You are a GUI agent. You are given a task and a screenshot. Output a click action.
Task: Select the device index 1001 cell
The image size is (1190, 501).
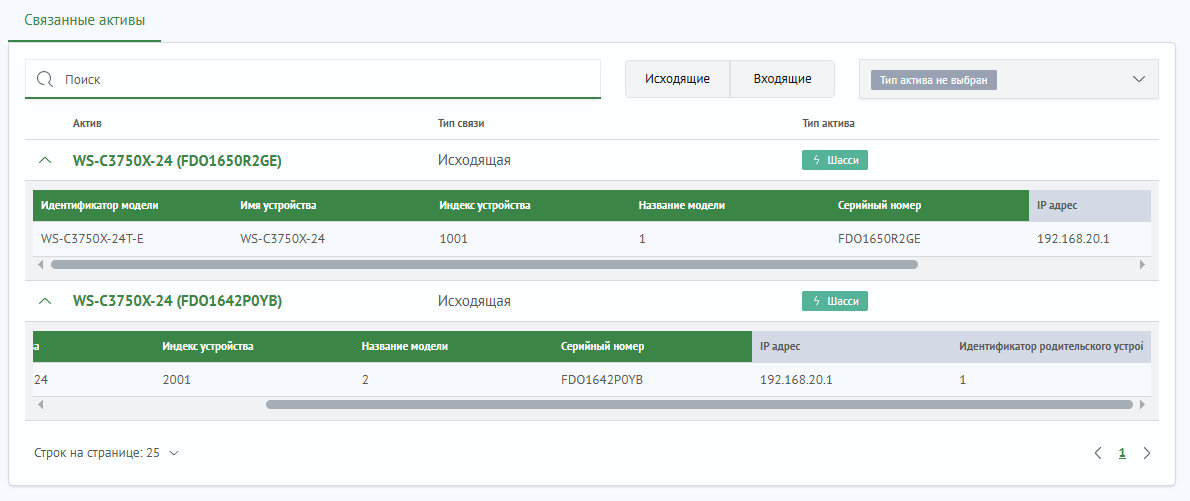pyautogui.click(x=454, y=239)
